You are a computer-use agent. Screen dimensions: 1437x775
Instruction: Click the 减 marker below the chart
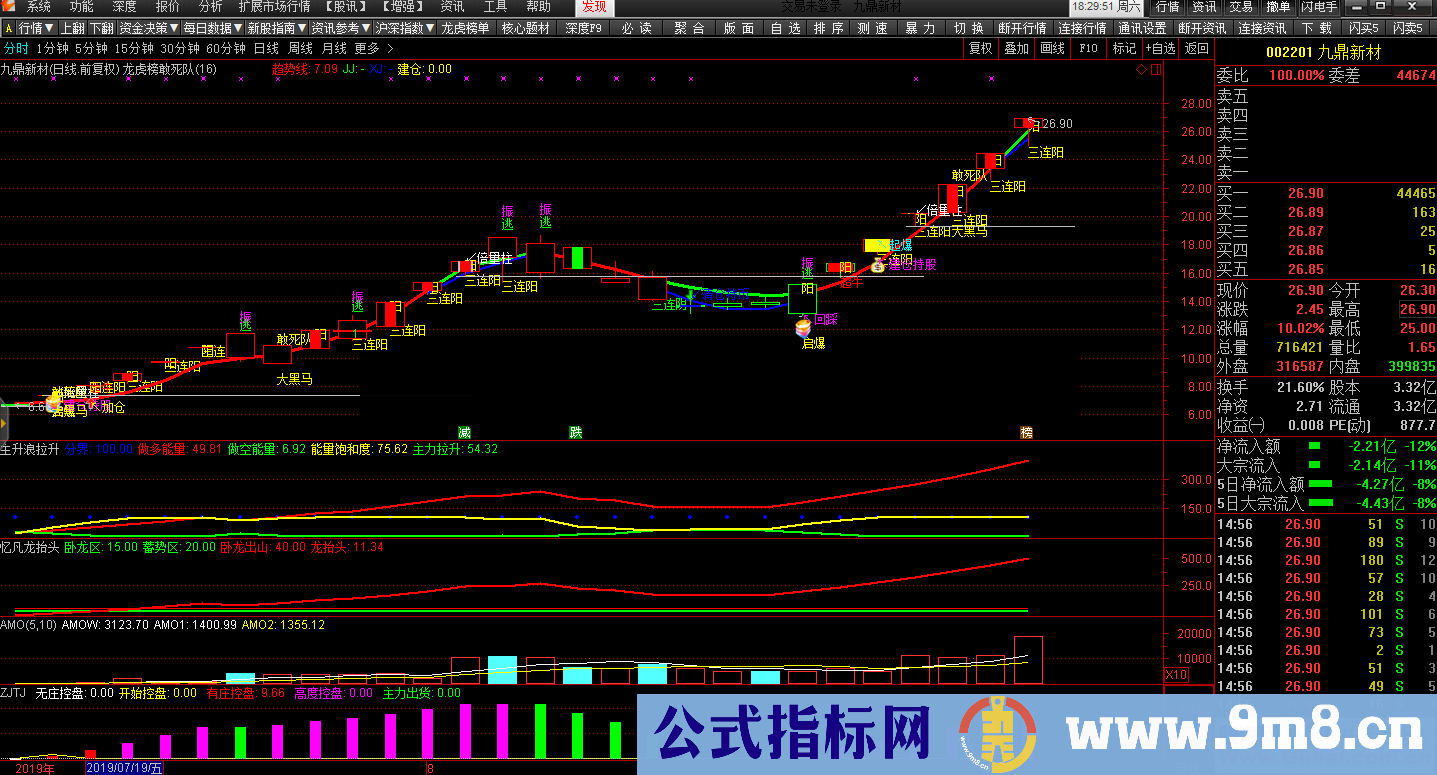pyautogui.click(x=464, y=432)
